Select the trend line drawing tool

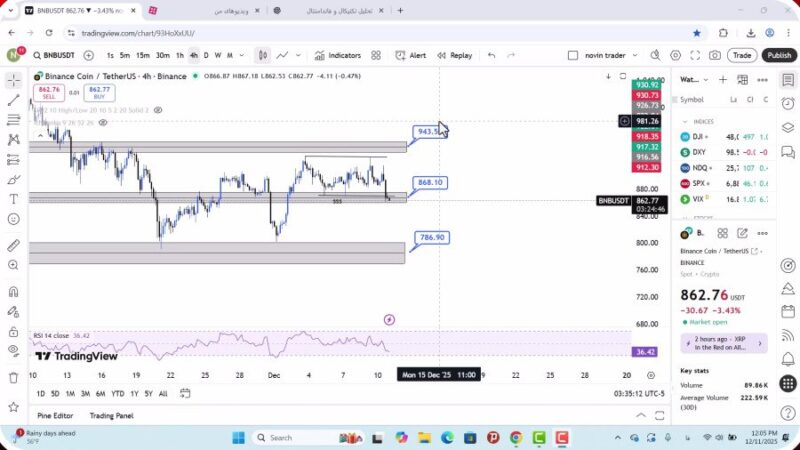[13, 100]
